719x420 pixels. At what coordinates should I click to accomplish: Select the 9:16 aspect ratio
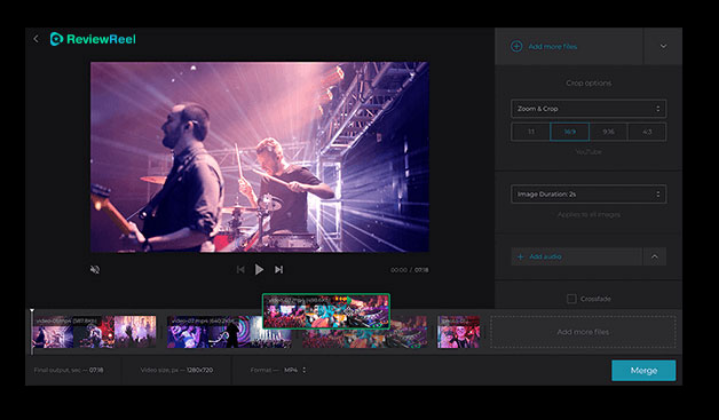[608, 132]
